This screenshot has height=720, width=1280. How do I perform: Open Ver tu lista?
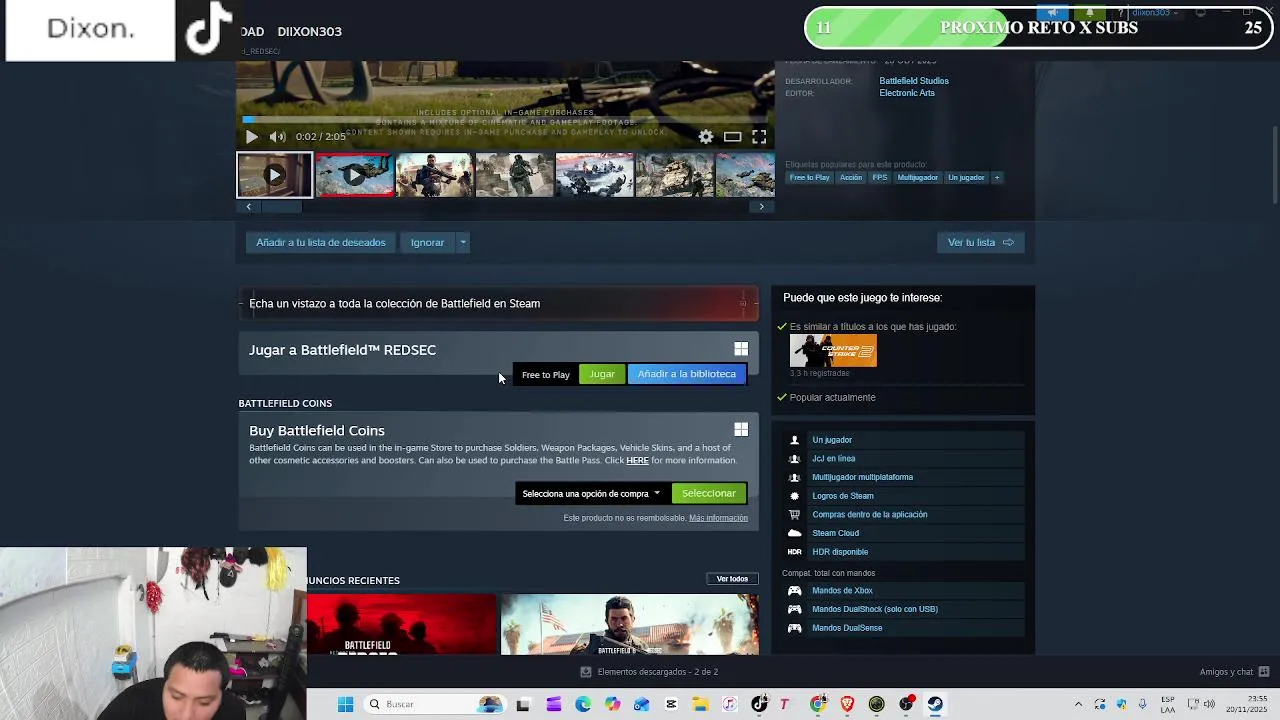coord(980,242)
